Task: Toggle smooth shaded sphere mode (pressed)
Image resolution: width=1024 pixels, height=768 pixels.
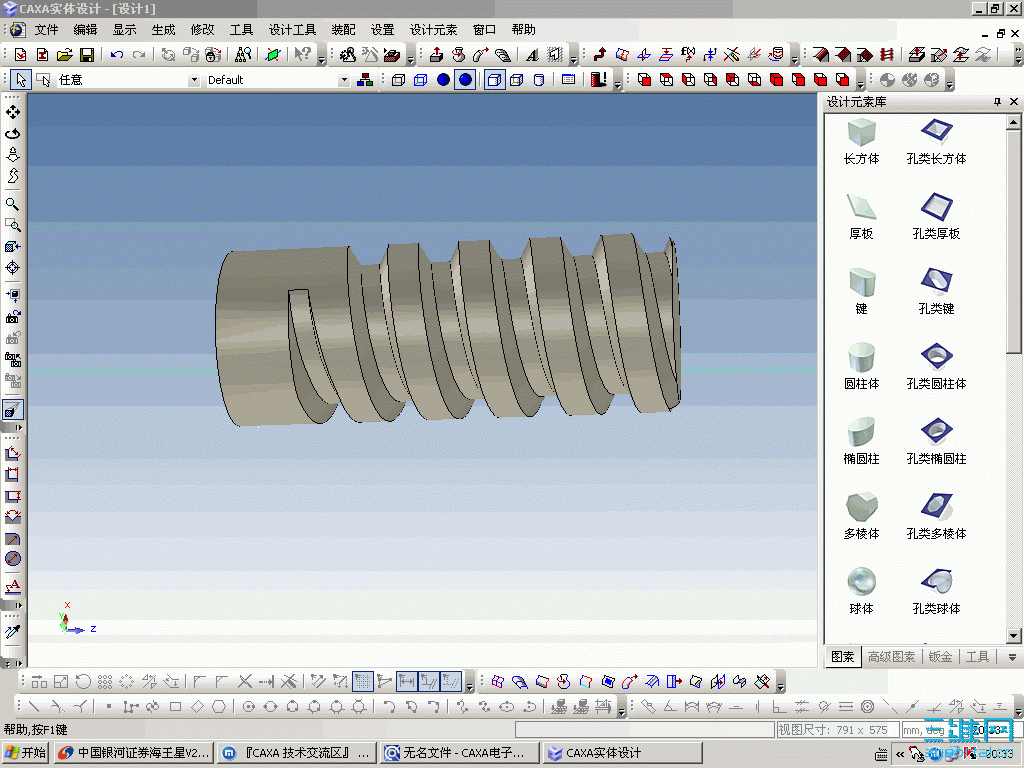Action: pyautogui.click(x=465, y=80)
